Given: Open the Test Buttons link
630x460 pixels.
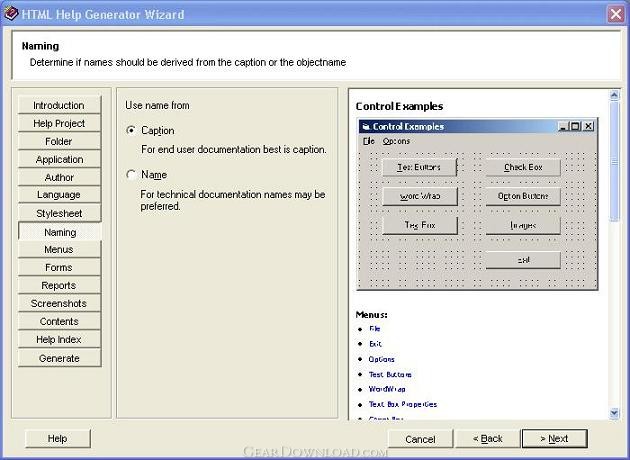Looking at the screenshot, I should [x=390, y=374].
